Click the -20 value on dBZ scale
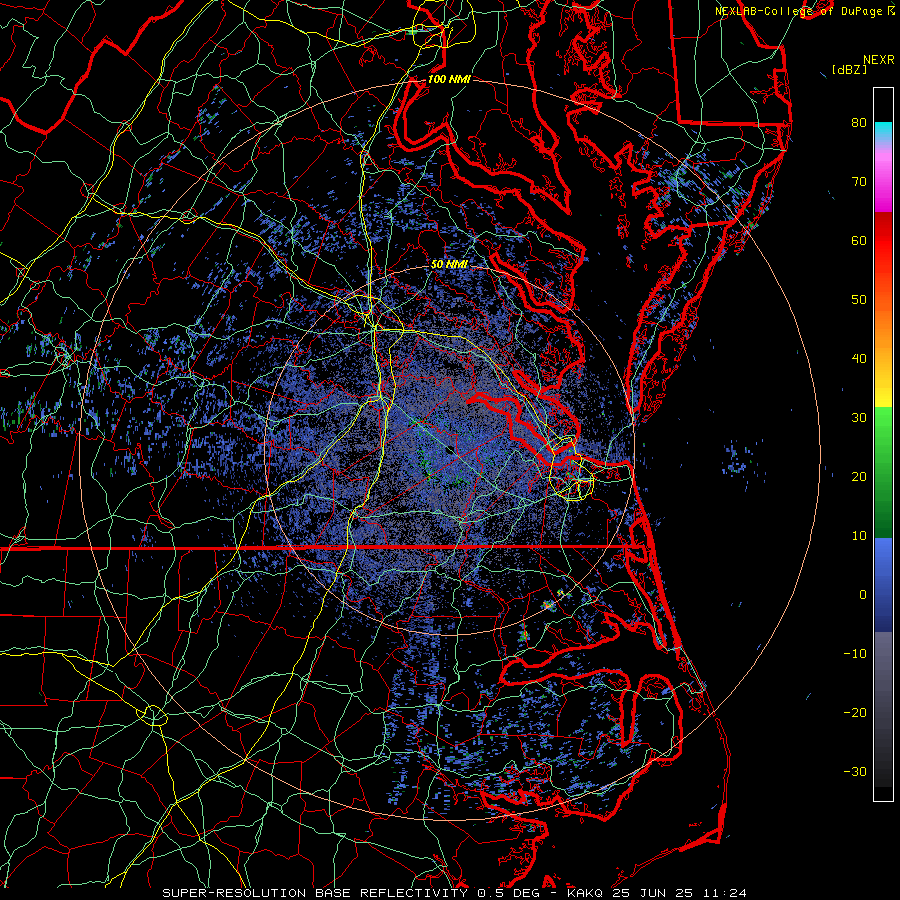The width and height of the screenshot is (900, 900). point(855,712)
